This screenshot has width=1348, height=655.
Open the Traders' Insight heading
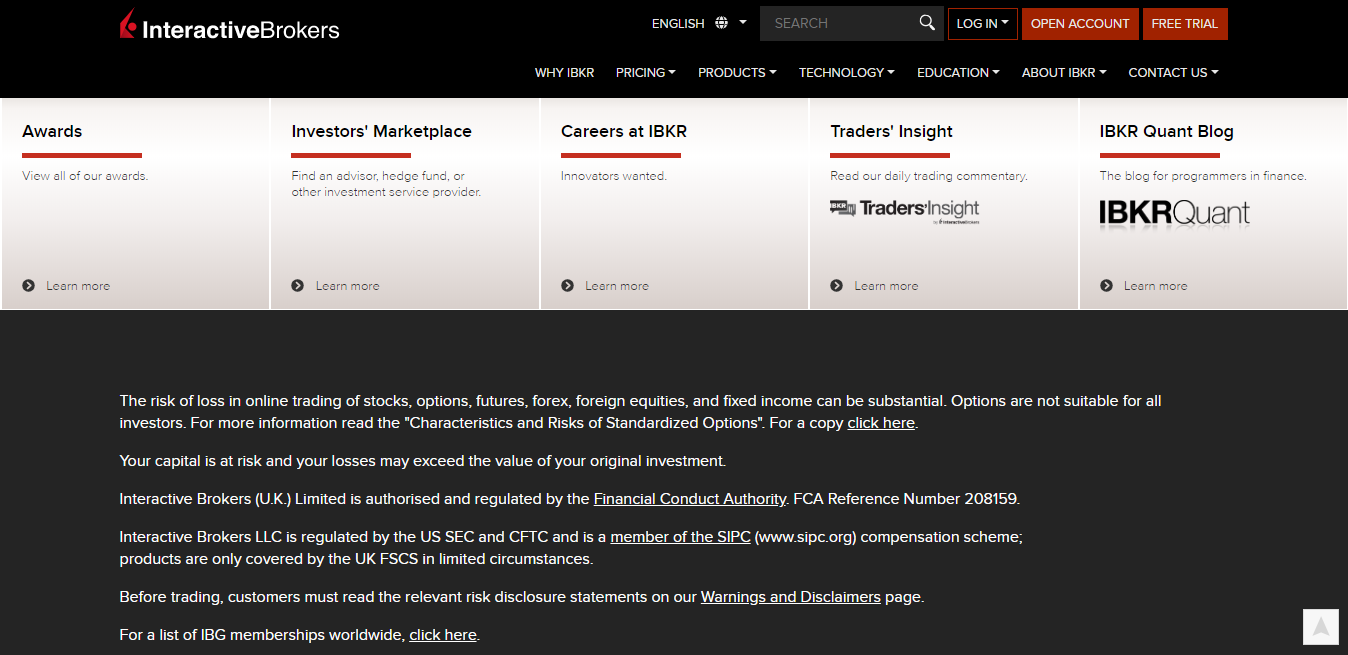[891, 131]
